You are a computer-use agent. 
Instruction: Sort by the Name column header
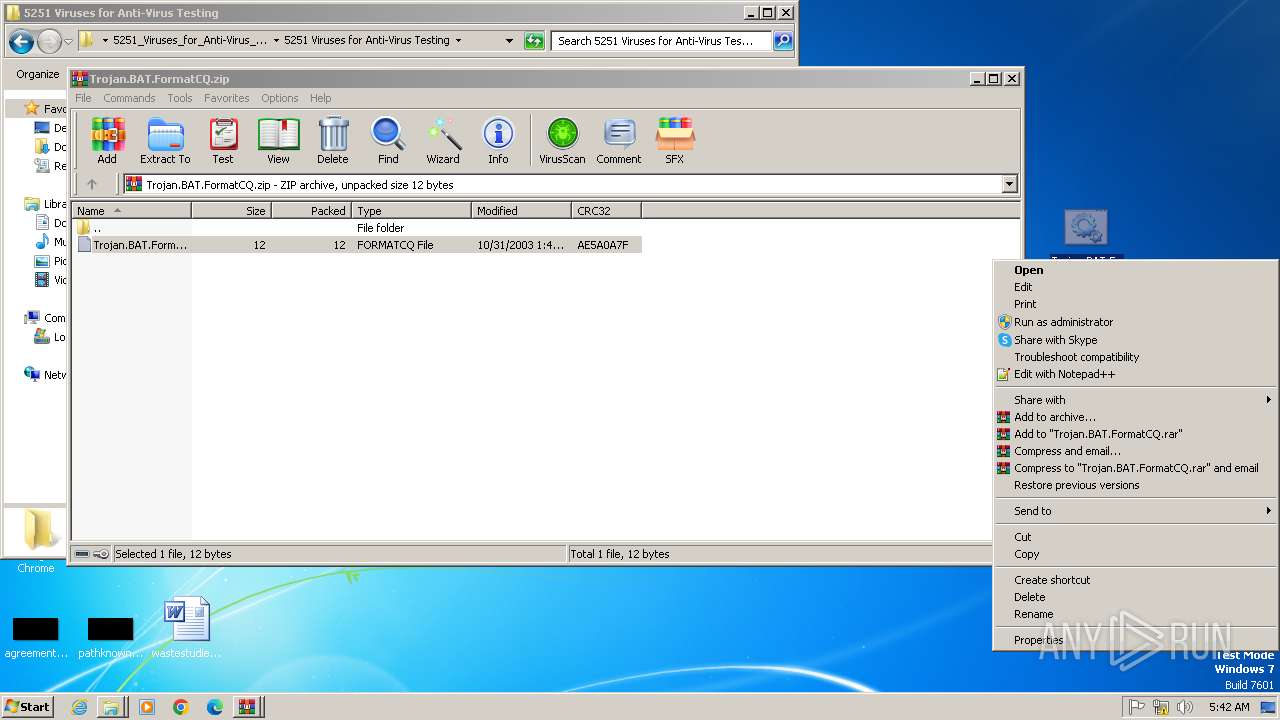click(131, 211)
